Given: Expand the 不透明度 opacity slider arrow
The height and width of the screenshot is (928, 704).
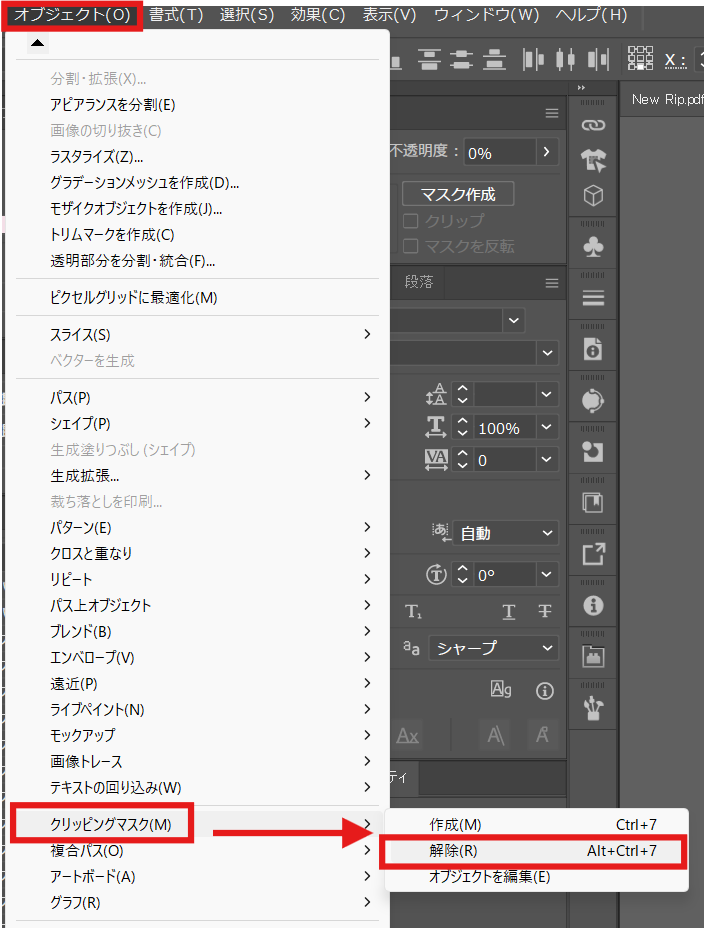Looking at the screenshot, I should click(546, 152).
